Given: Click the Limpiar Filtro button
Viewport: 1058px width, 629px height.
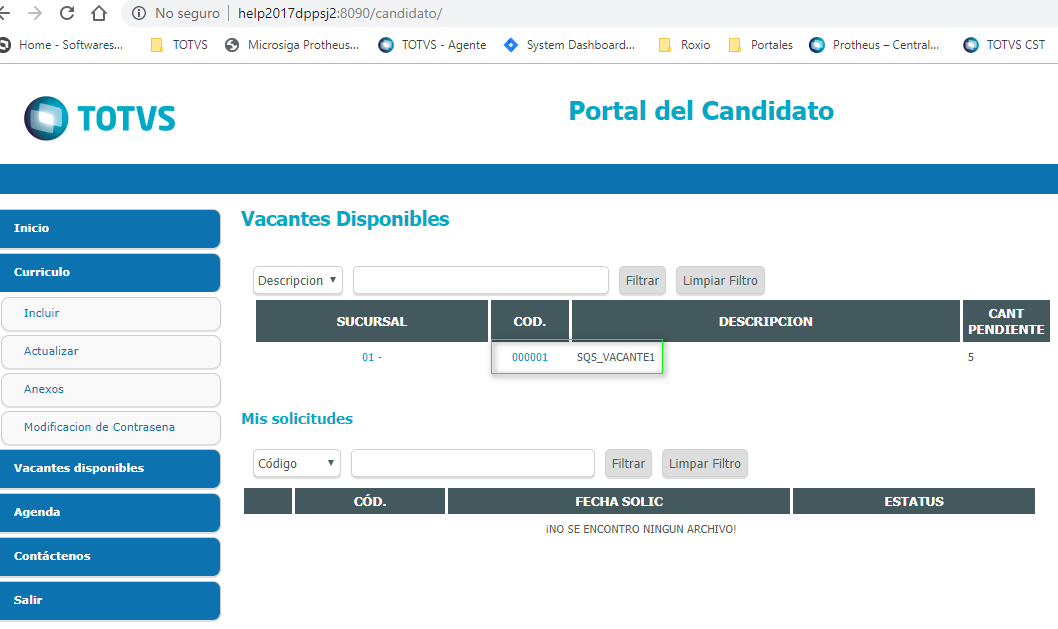Looking at the screenshot, I should point(720,280).
